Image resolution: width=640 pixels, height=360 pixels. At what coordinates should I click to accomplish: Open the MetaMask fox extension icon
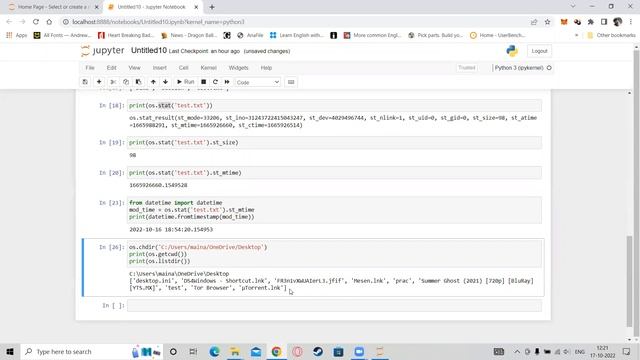564,22
